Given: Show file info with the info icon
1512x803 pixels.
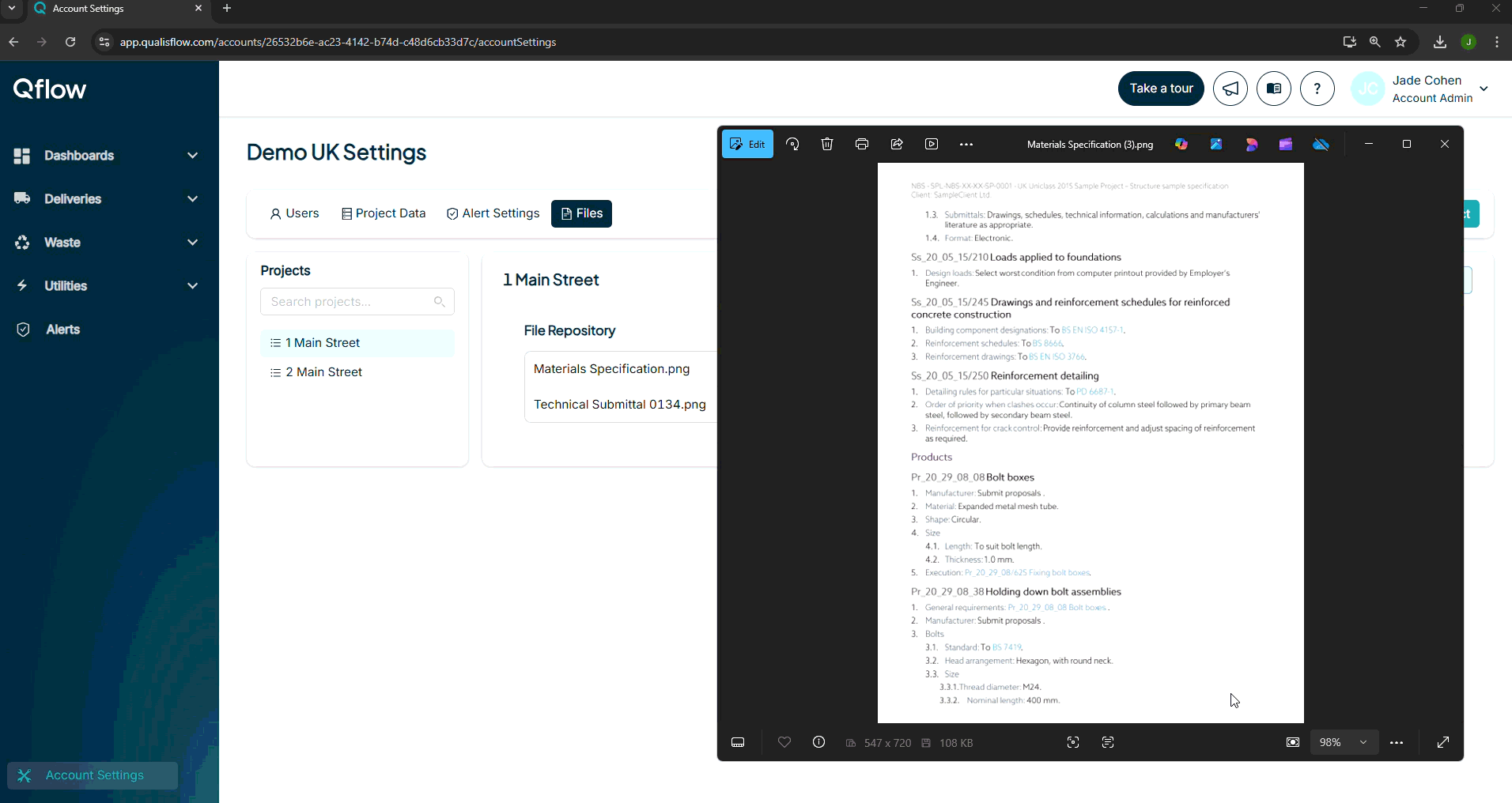Looking at the screenshot, I should point(819,743).
